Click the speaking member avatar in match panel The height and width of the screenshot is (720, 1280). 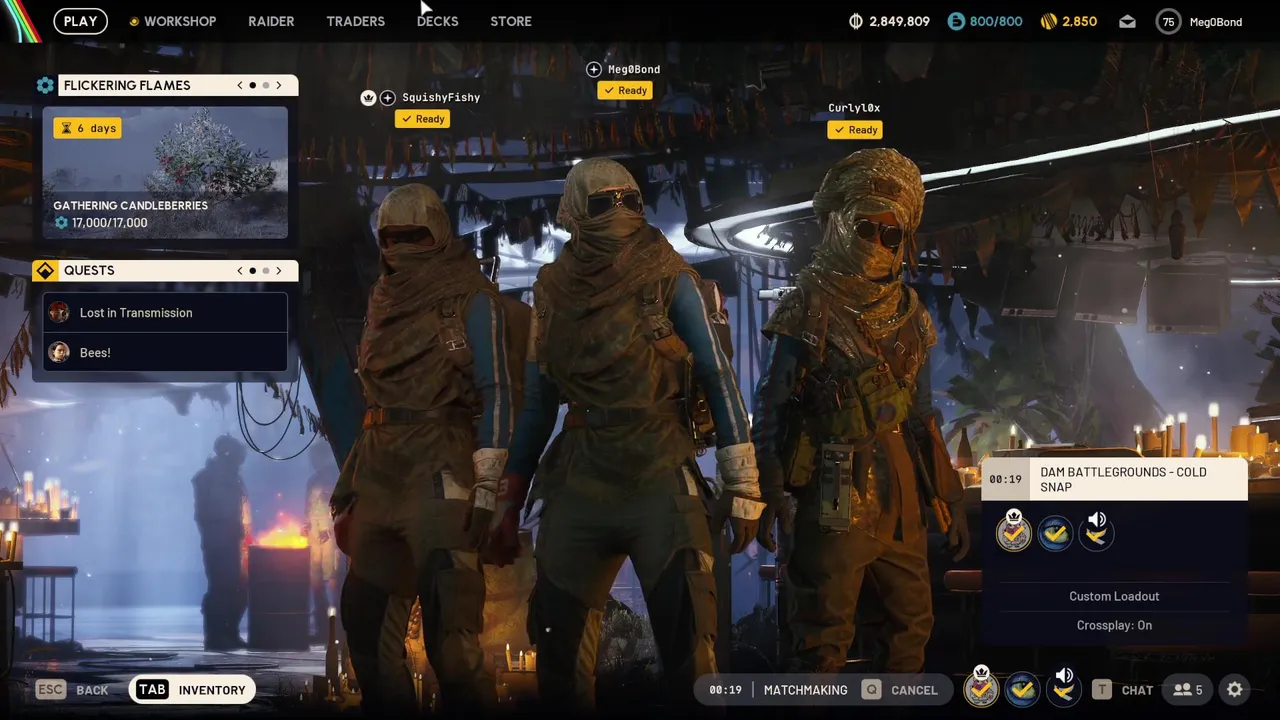(1096, 532)
